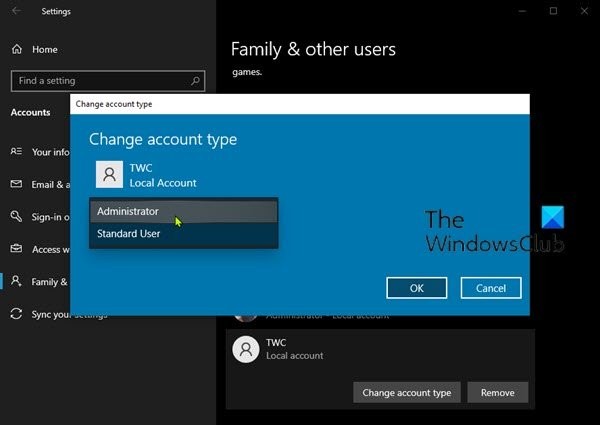
Task: Go back using the Settings back arrow
Action: pyautogui.click(x=16, y=11)
